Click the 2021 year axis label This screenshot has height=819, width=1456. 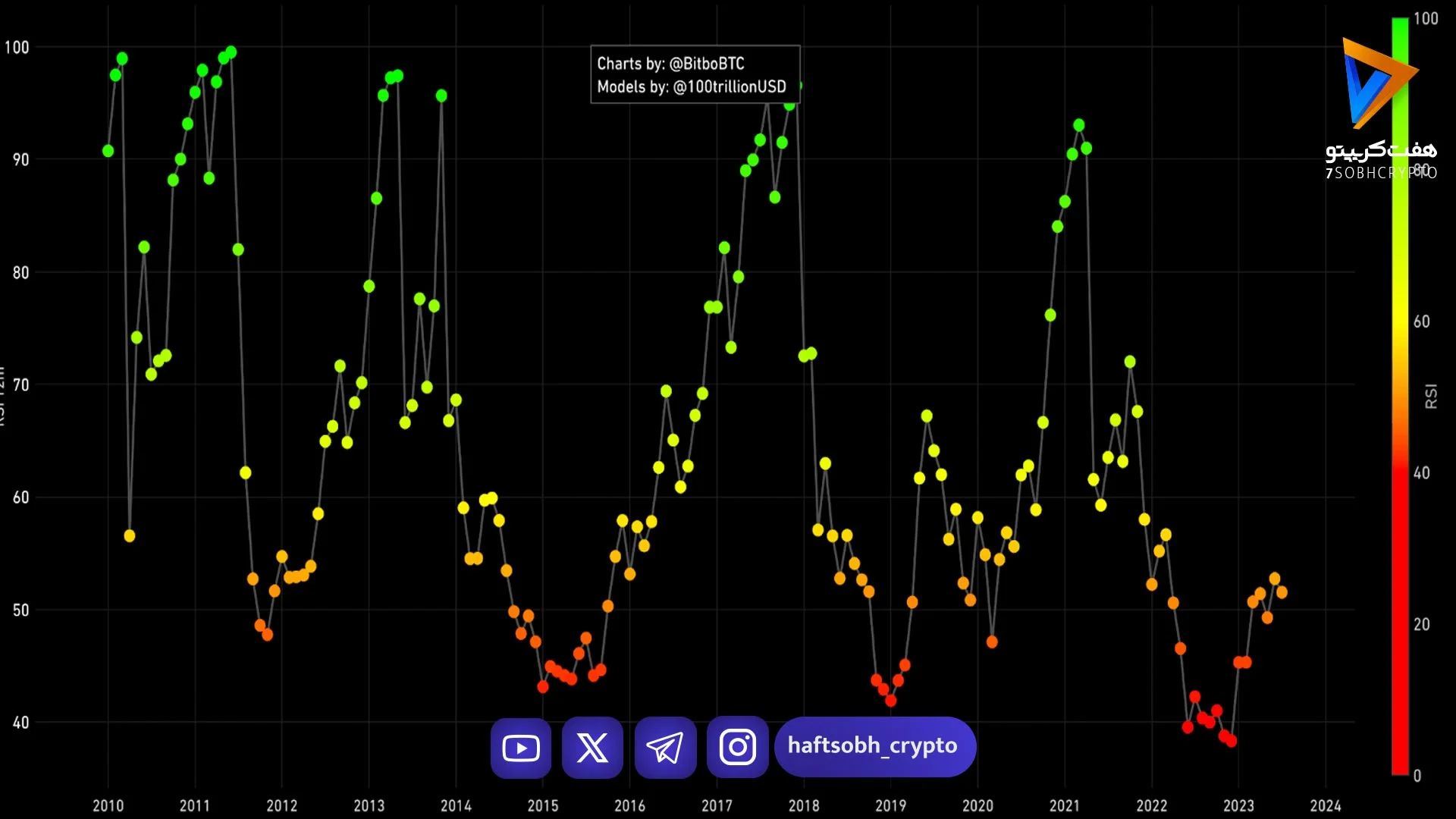tap(1065, 805)
